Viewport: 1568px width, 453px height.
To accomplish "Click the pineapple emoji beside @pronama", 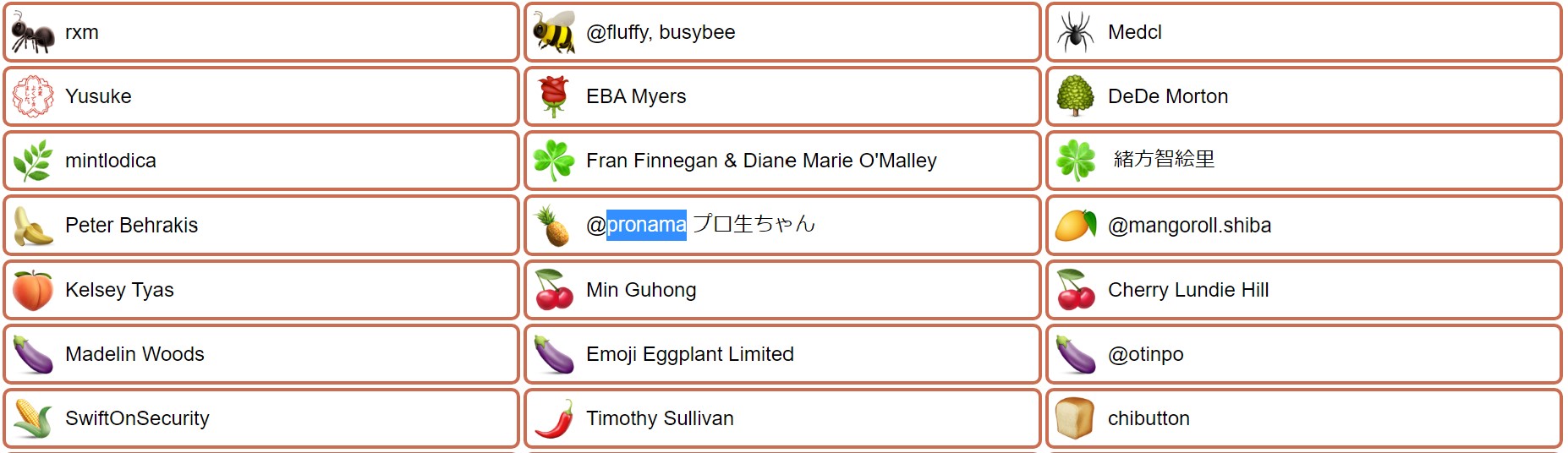I will coord(554,226).
